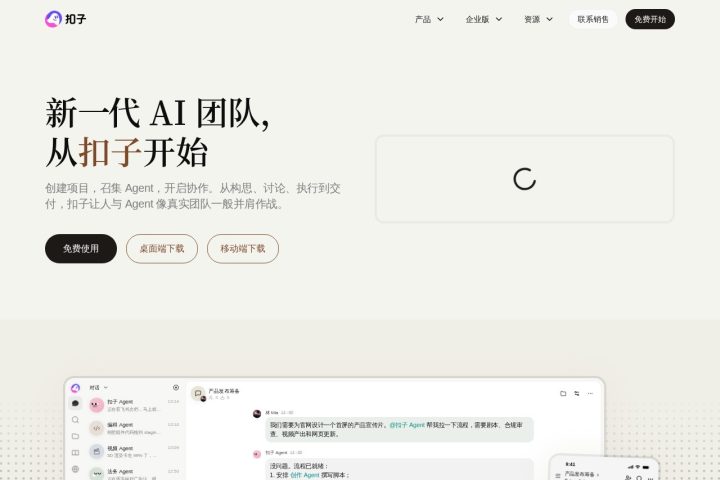720x480 pixels.
Task: Open the 资源 dropdown menu
Action: (x=538, y=19)
